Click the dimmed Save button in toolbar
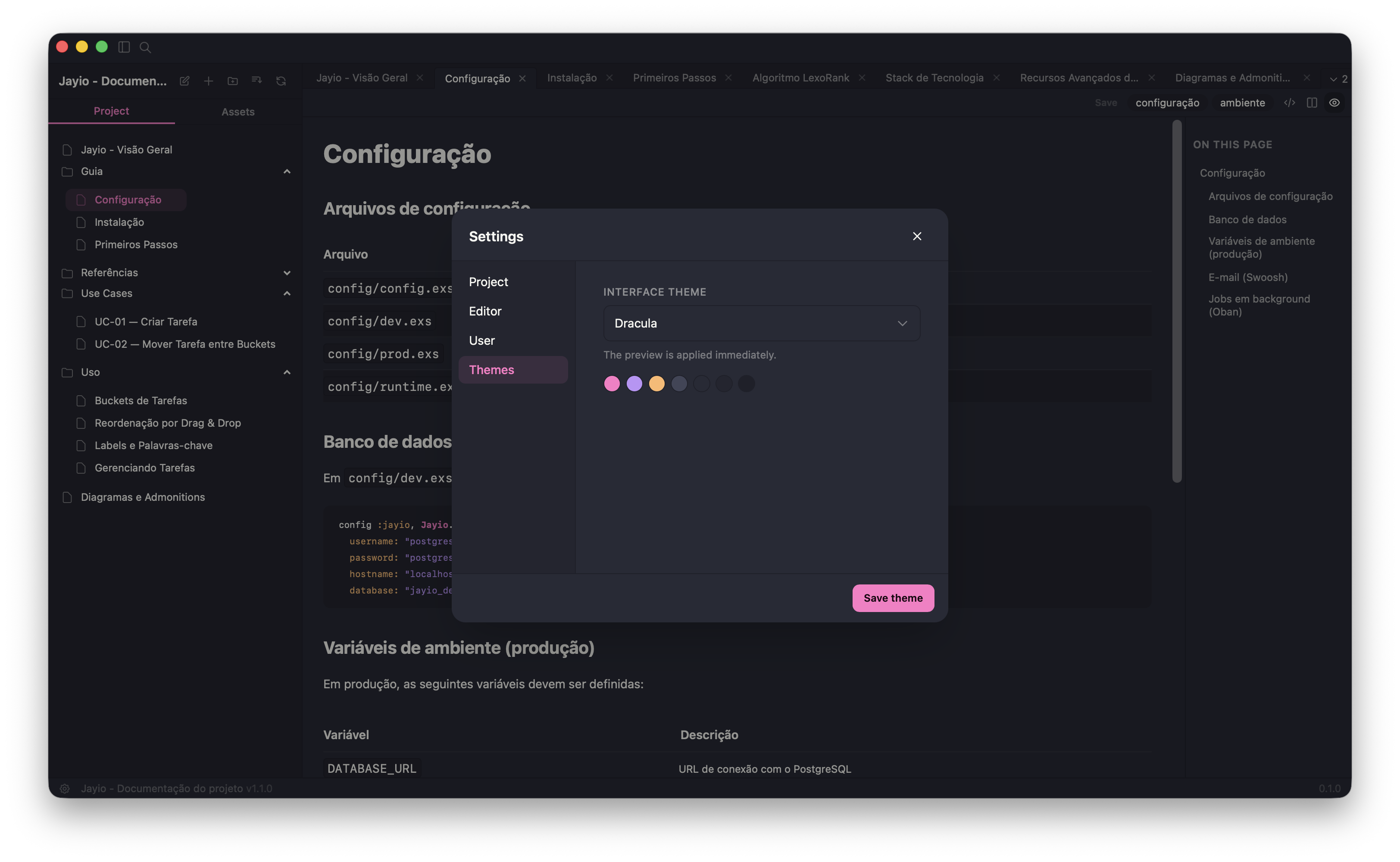The image size is (1400, 862). tap(1105, 103)
